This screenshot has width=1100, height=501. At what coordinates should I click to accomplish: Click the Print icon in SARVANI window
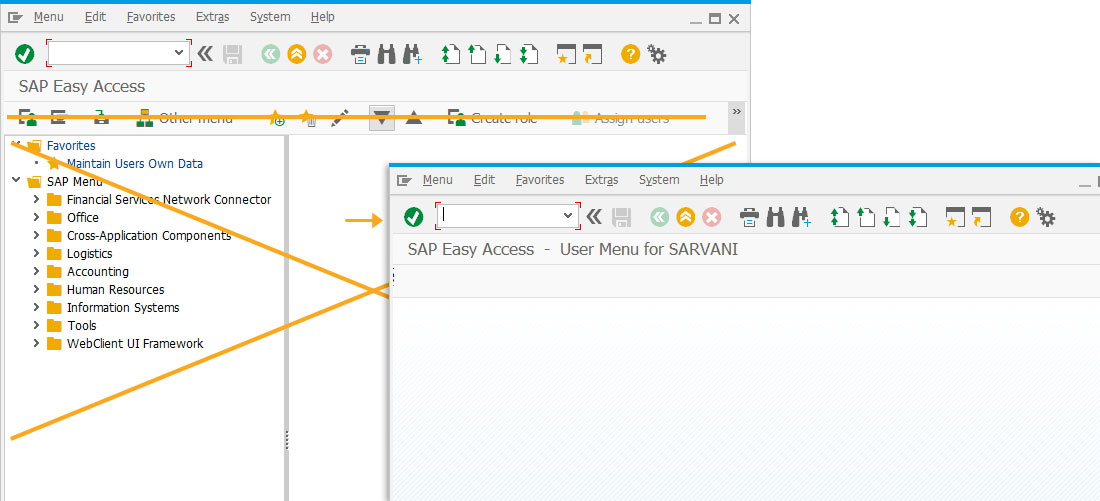[x=749, y=218]
